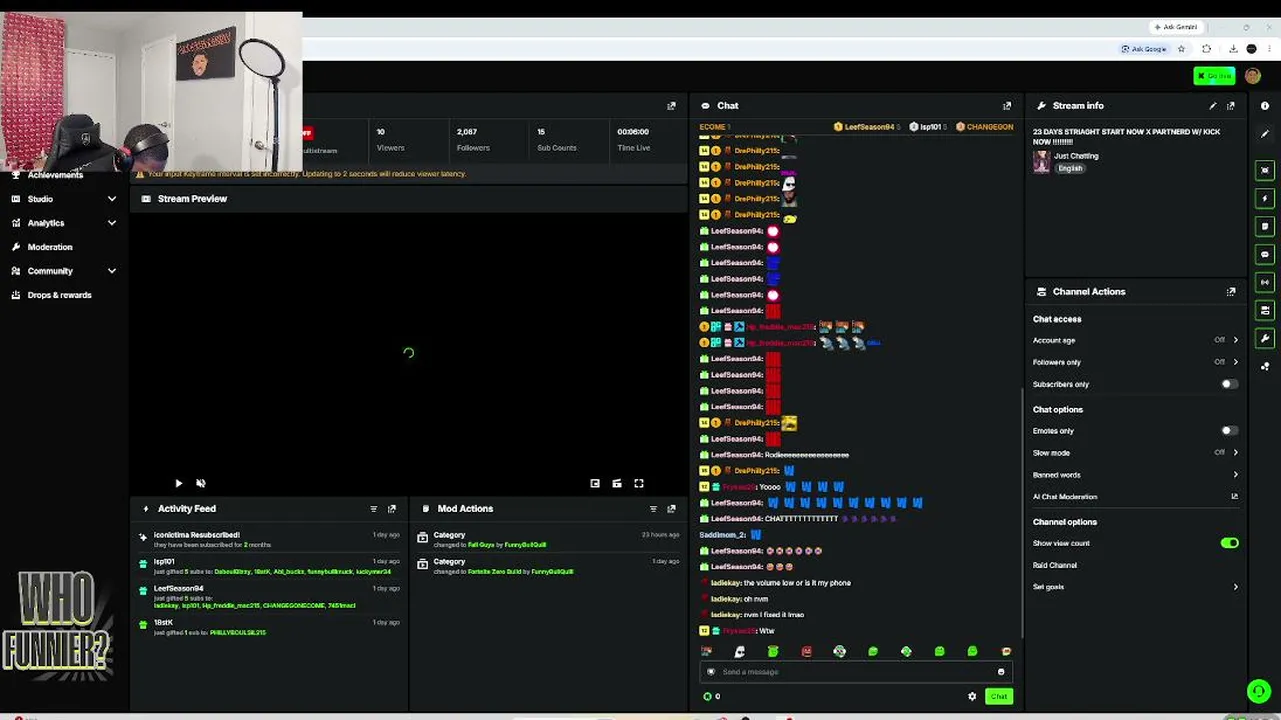Bookmark page with the star icon
The width and height of the screenshot is (1281, 720).
pos(1181,49)
